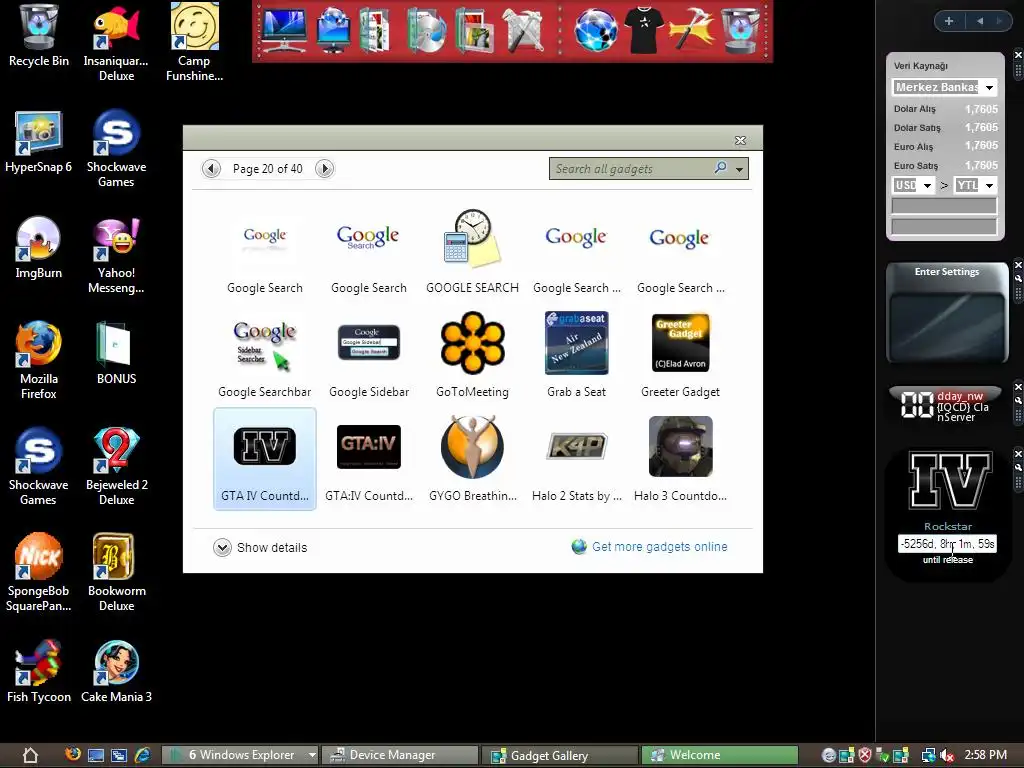Open Camp Funshine desktop shortcut
The width and height of the screenshot is (1024, 768).
click(194, 42)
